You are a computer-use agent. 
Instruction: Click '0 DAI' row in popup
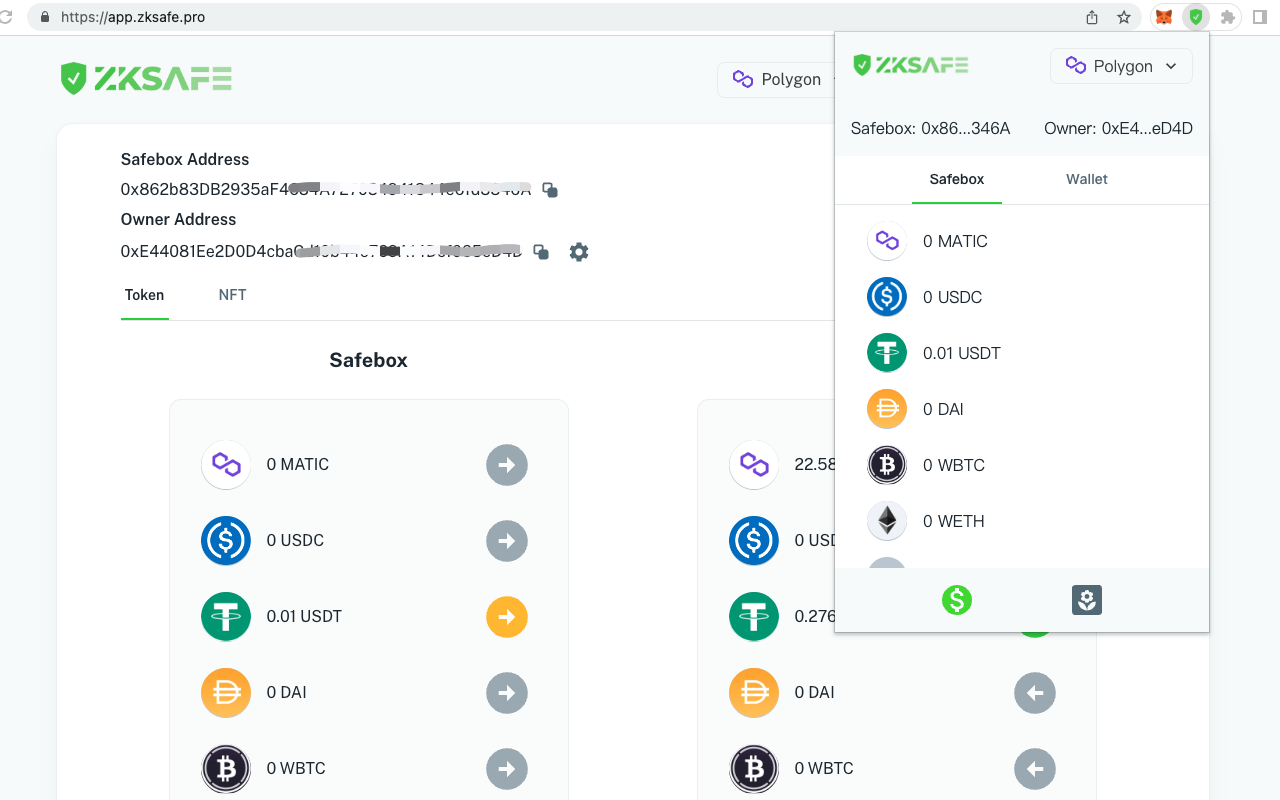click(1022, 409)
